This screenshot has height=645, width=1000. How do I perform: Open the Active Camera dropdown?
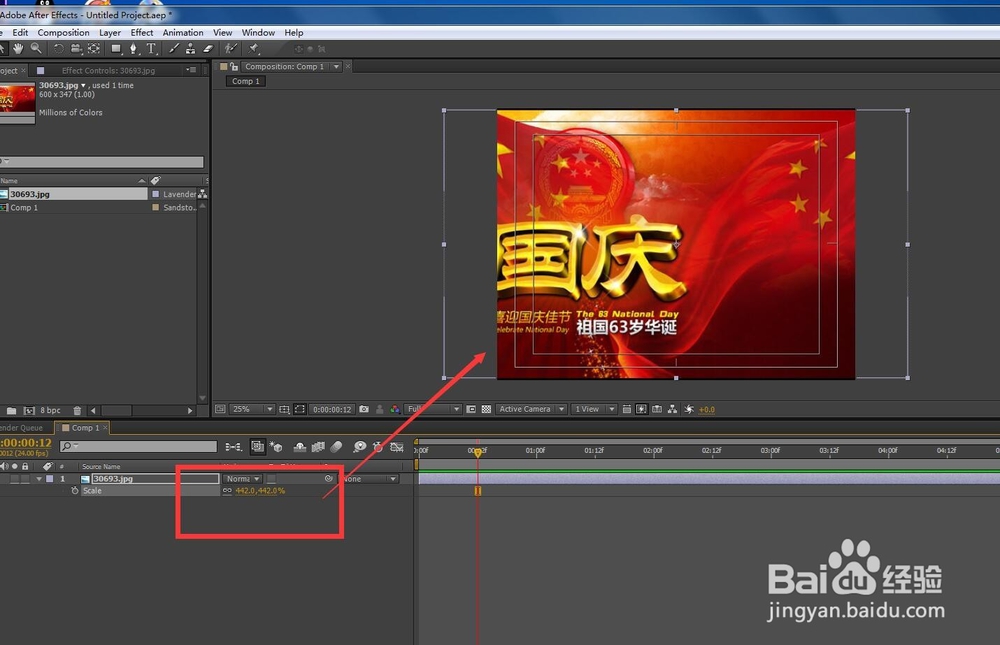coord(531,409)
